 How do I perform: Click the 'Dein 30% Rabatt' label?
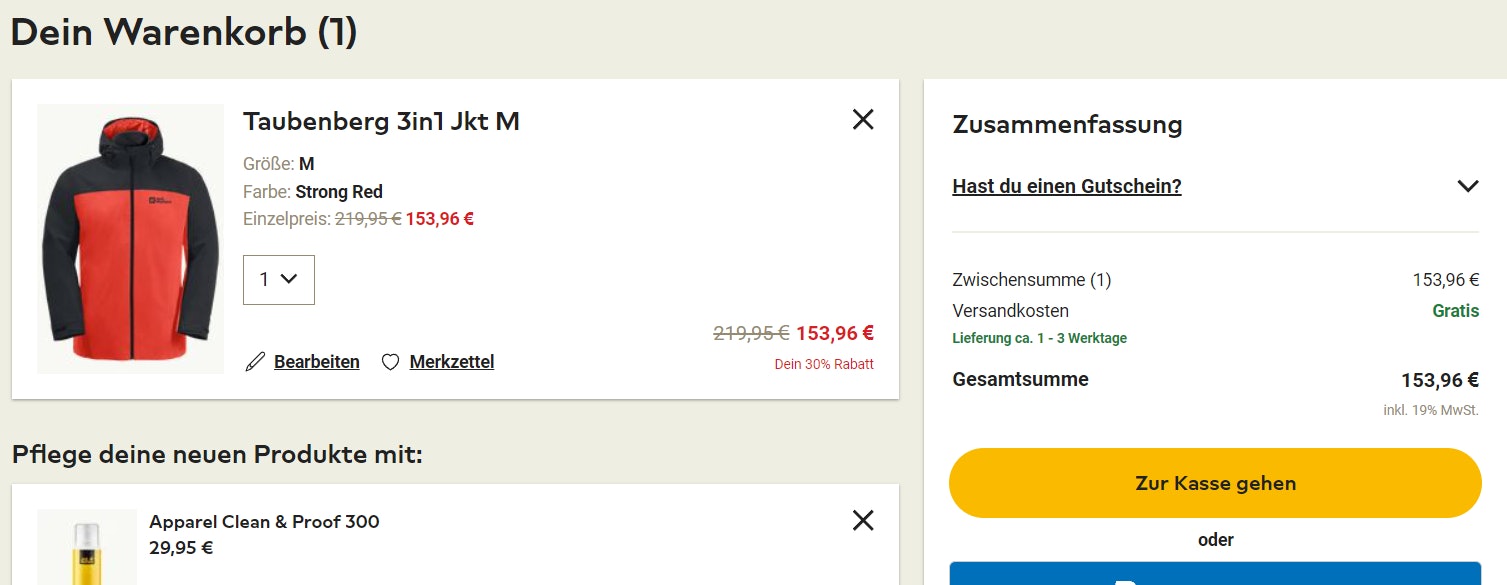tap(824, 364)
